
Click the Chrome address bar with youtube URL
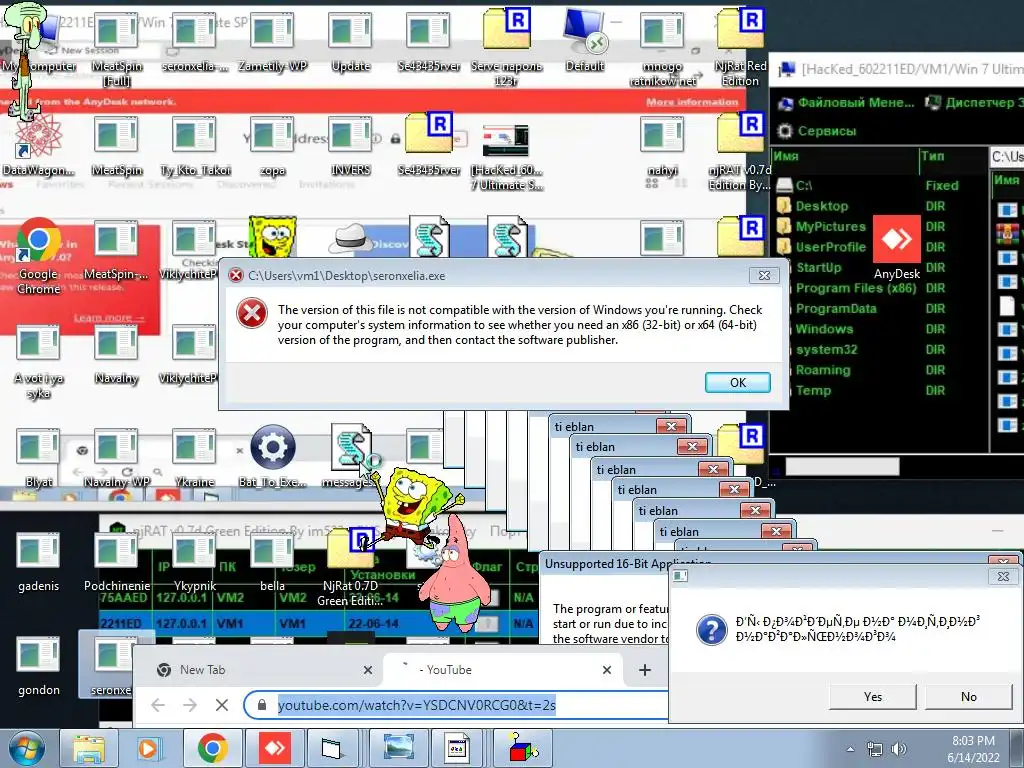coord(457,705)
